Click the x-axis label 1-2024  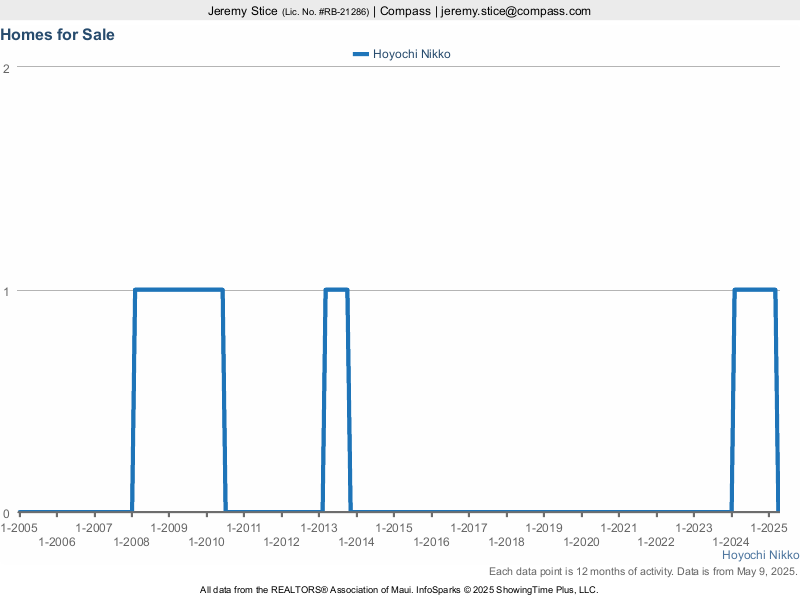tap(731, 542)
